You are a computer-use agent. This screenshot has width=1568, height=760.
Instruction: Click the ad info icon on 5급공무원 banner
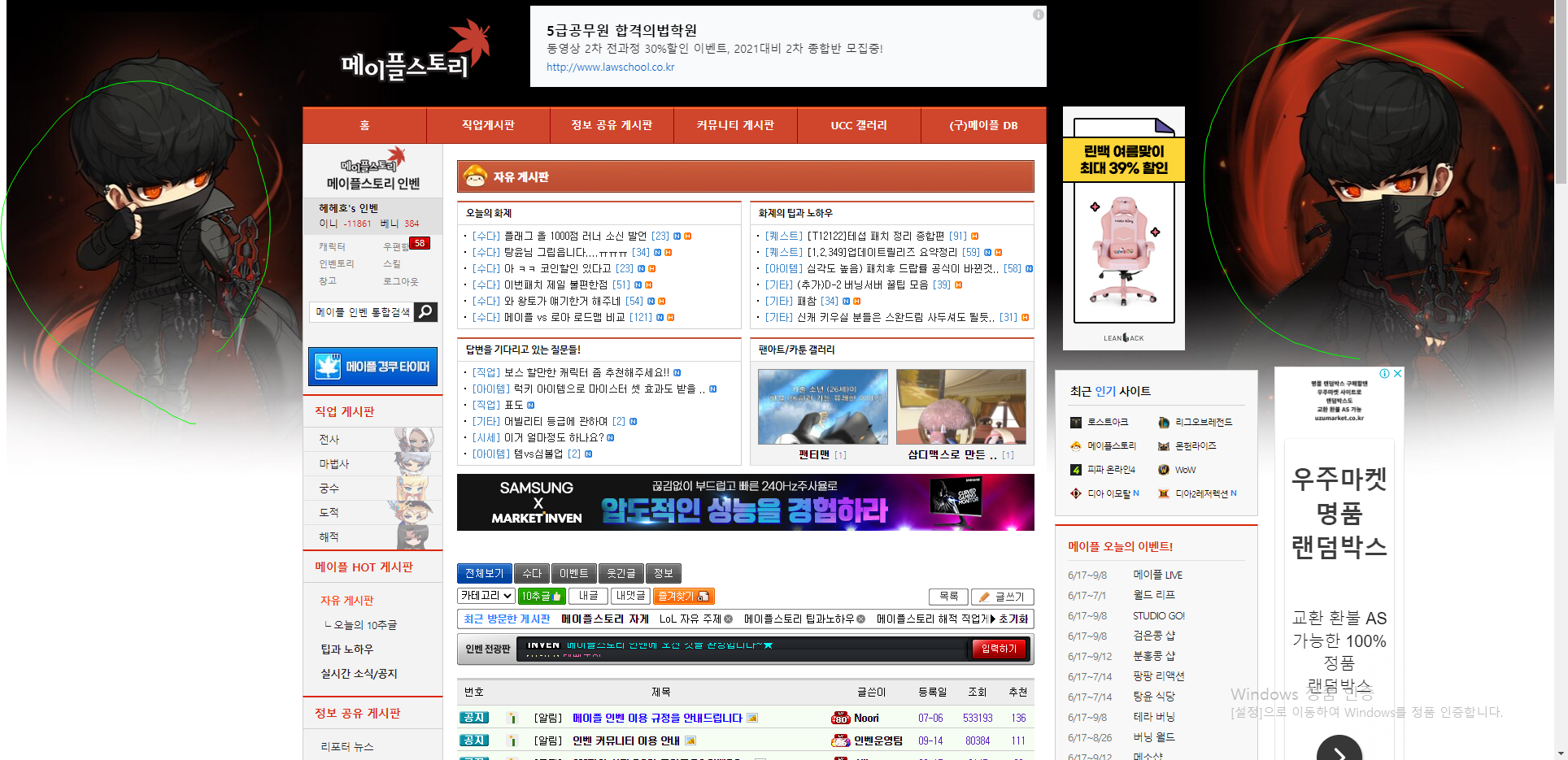coord(1038,15)
